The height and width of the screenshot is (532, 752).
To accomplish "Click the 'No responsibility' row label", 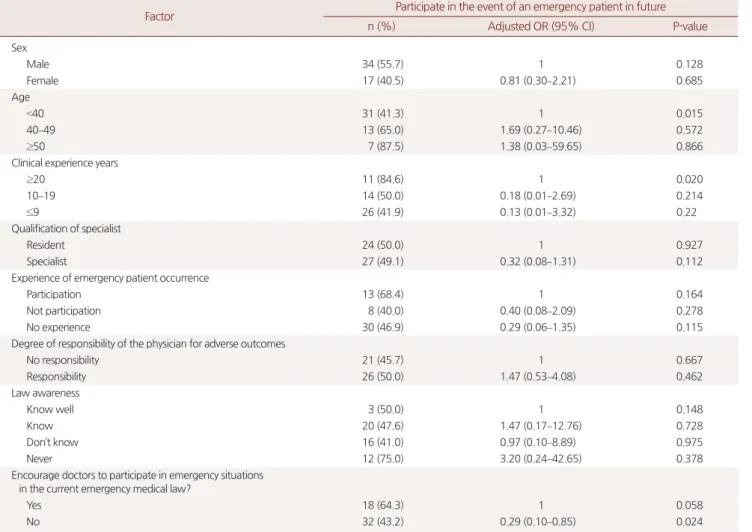I will [x=62, y=360].
